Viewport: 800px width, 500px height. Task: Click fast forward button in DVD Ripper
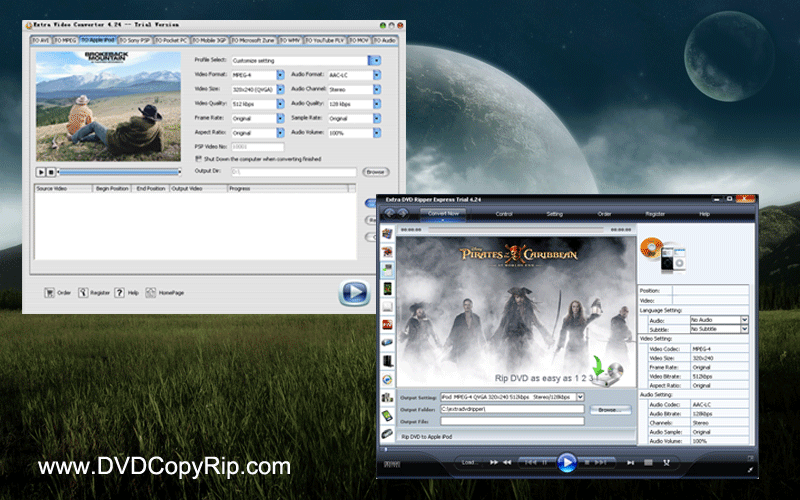[x=493, y=462]
